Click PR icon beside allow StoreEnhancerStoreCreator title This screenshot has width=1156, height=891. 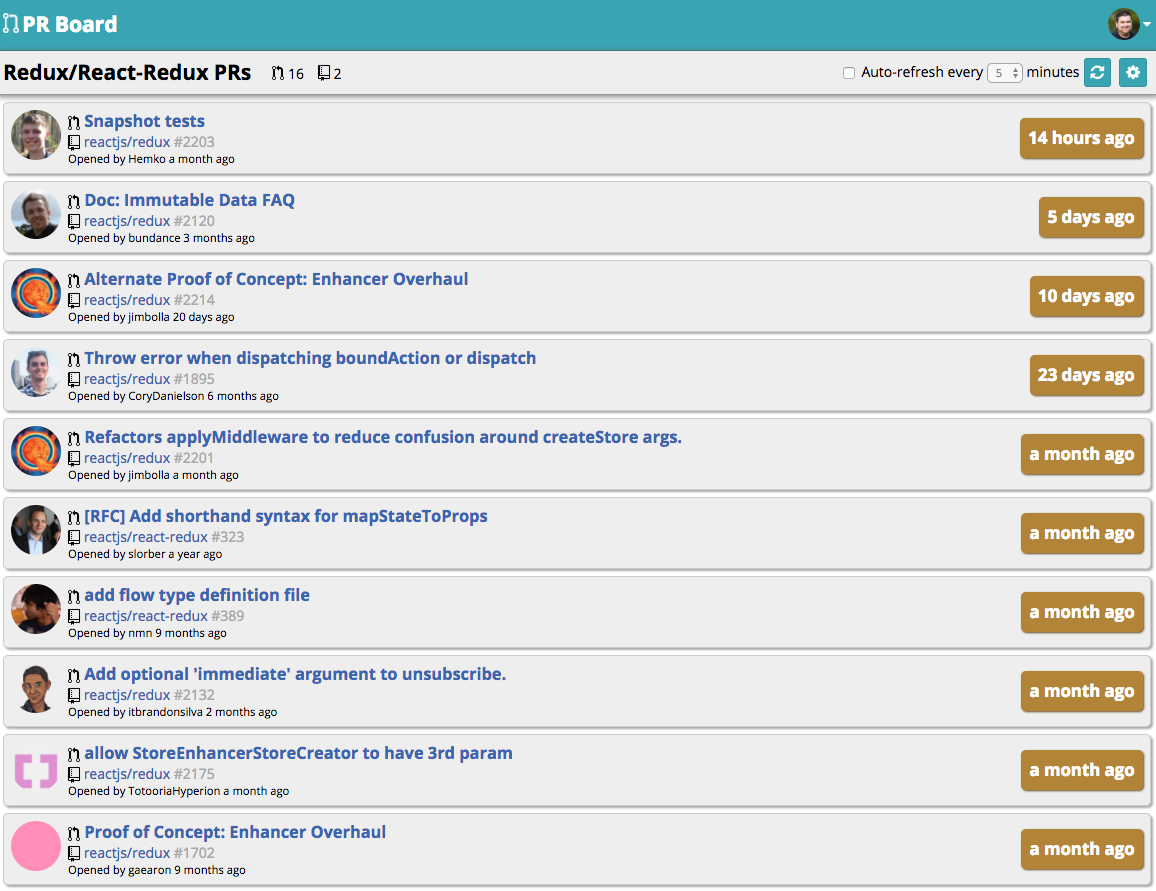[74, 754]
